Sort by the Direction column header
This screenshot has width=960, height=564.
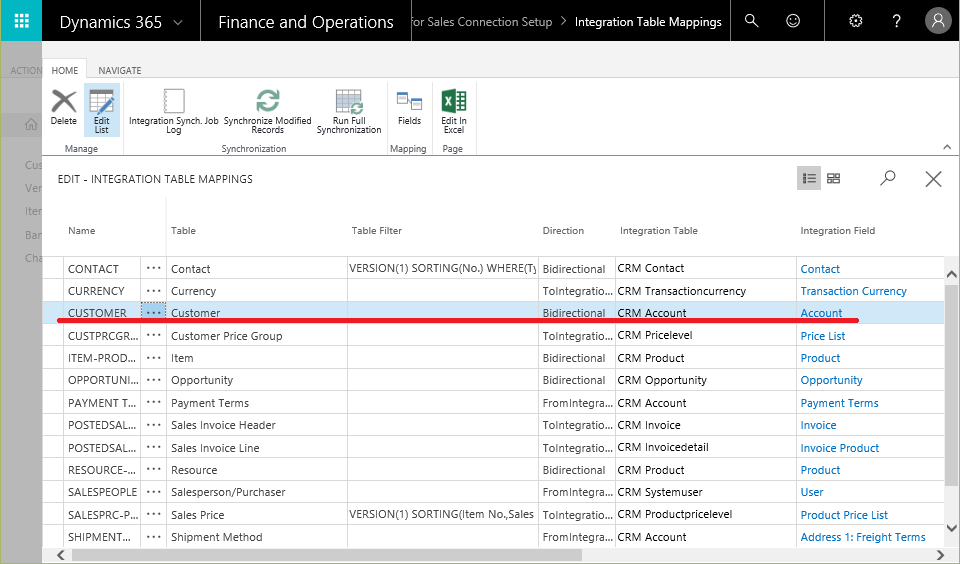click(x=563, y=231)
